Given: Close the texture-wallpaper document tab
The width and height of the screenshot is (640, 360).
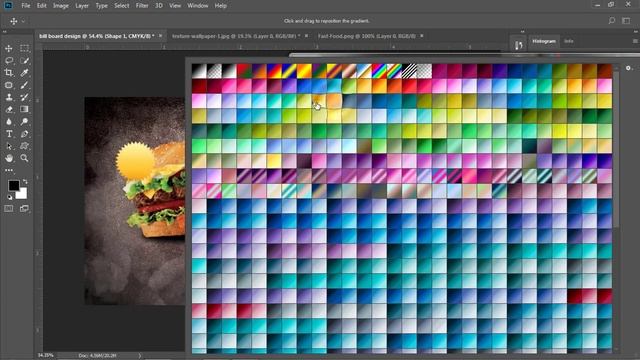Looking at the screenshot, I should pos(307,36).
